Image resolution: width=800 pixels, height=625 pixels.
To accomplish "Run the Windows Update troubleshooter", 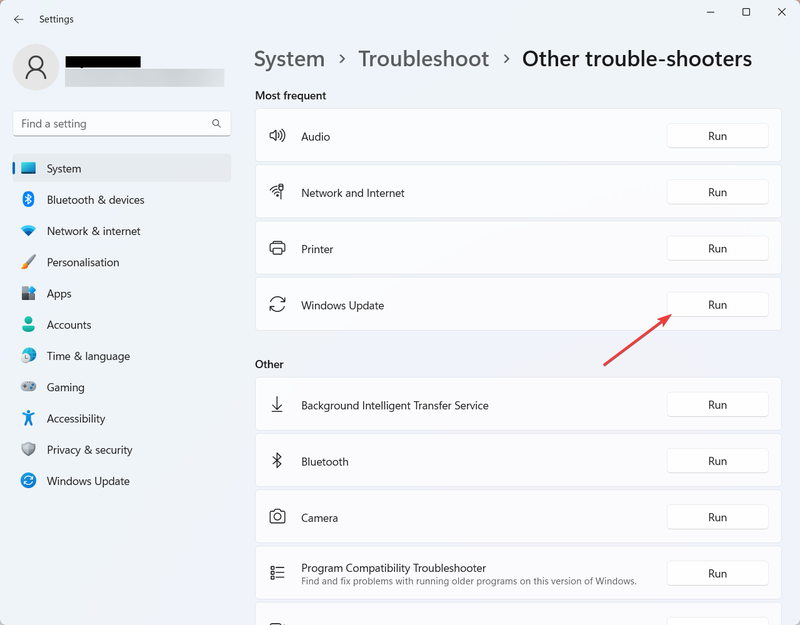I will [717, 305].
